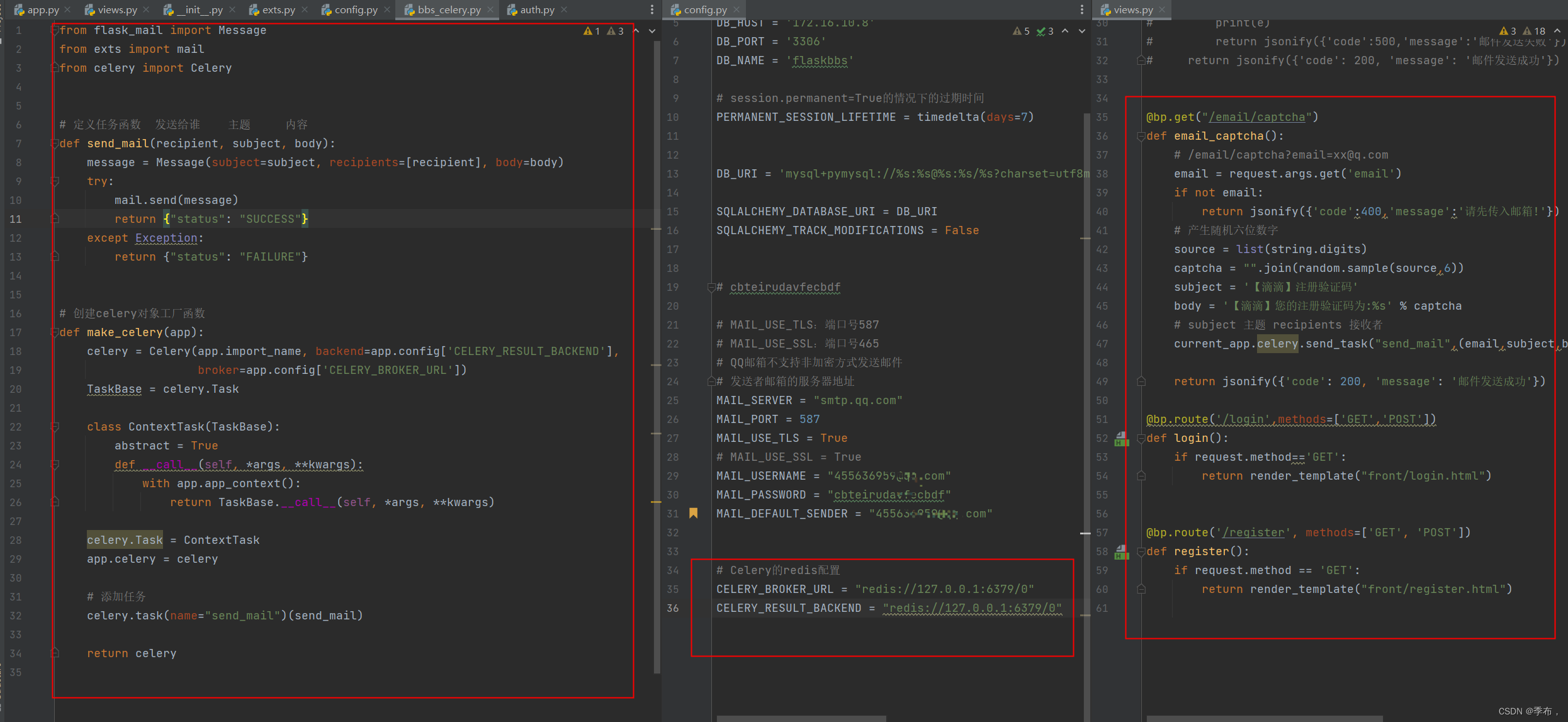Open related template icon beside def register()
Screen dimensions: 1568x722
point(1121,552)
